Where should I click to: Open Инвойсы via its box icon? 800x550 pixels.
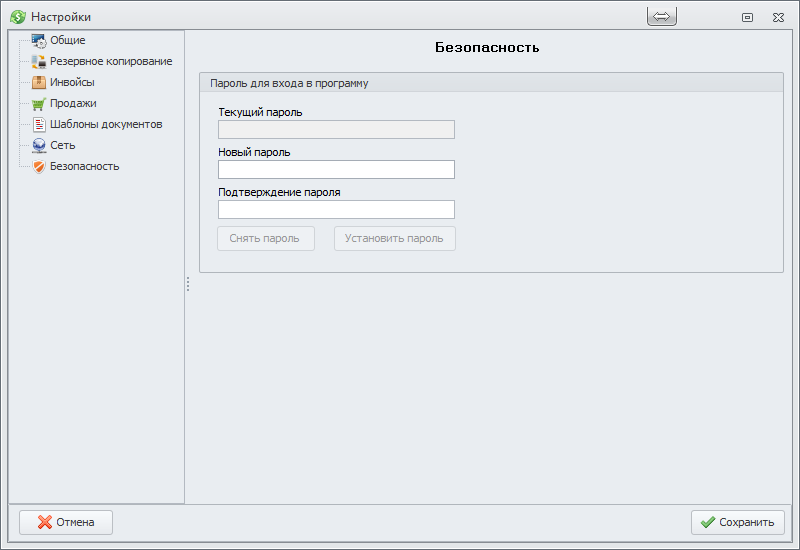[x=39, y=83]
